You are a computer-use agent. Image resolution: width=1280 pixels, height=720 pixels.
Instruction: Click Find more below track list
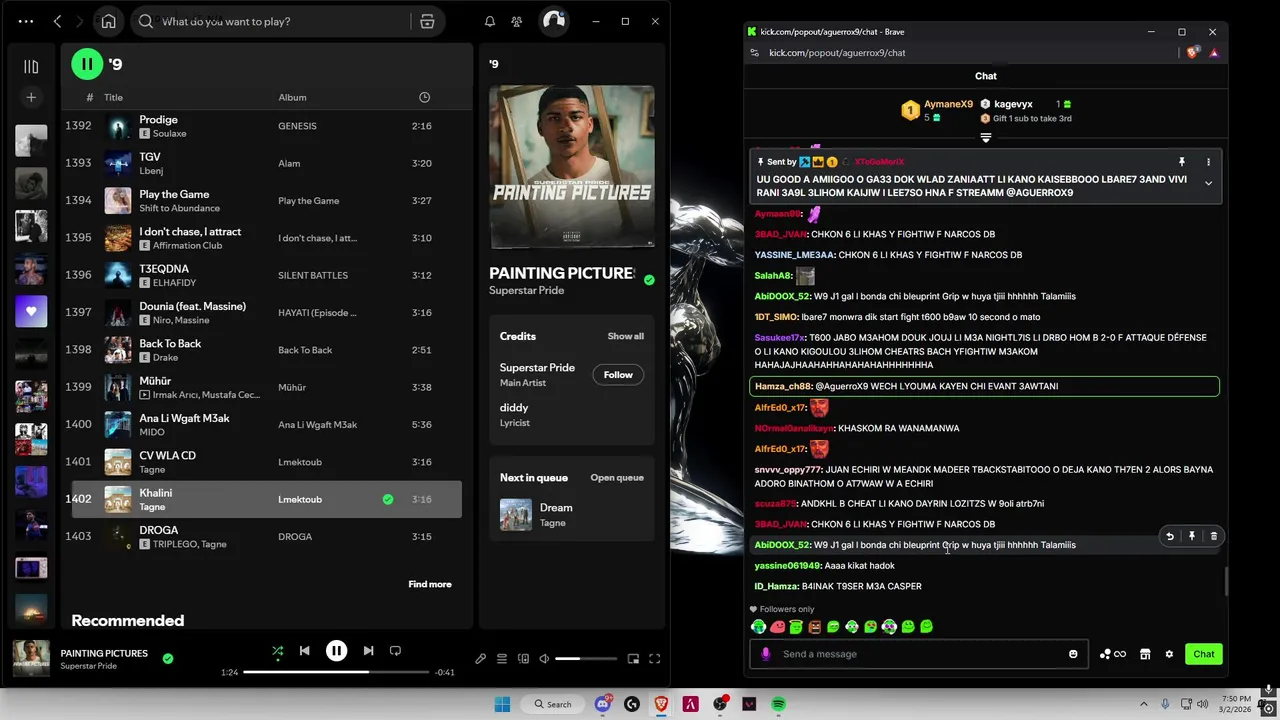pyautogui.click(x=430, y=584)
